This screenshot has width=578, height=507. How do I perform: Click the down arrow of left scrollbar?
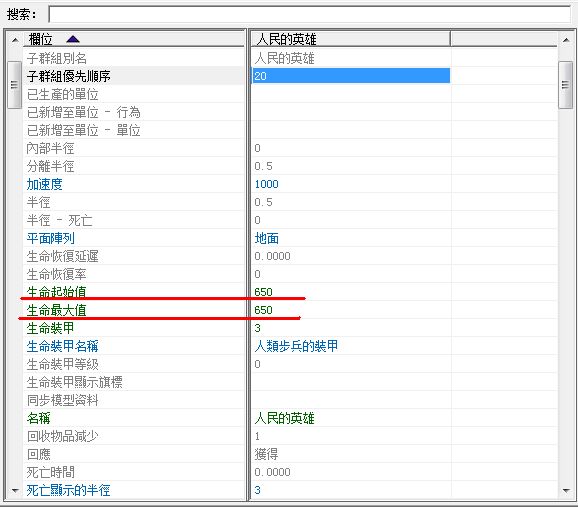click(x=15, y=490)
